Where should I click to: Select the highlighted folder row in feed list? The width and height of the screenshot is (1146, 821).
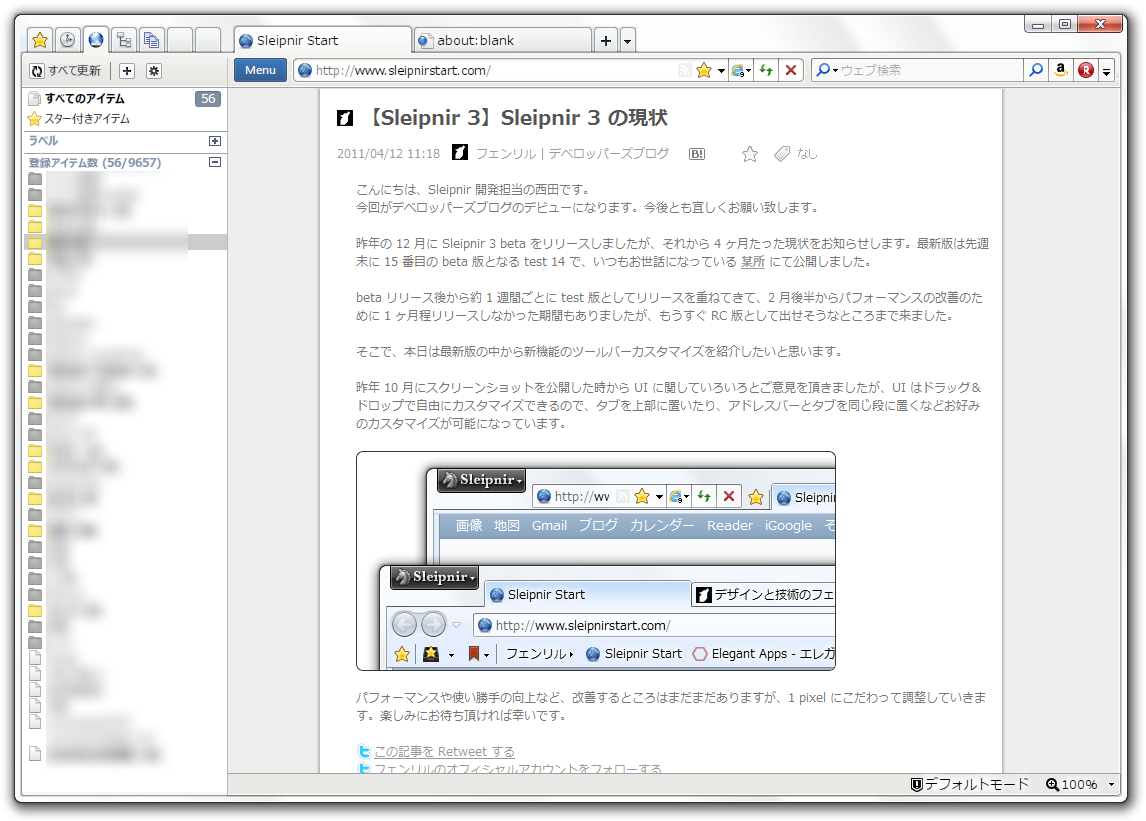[126, 242]
